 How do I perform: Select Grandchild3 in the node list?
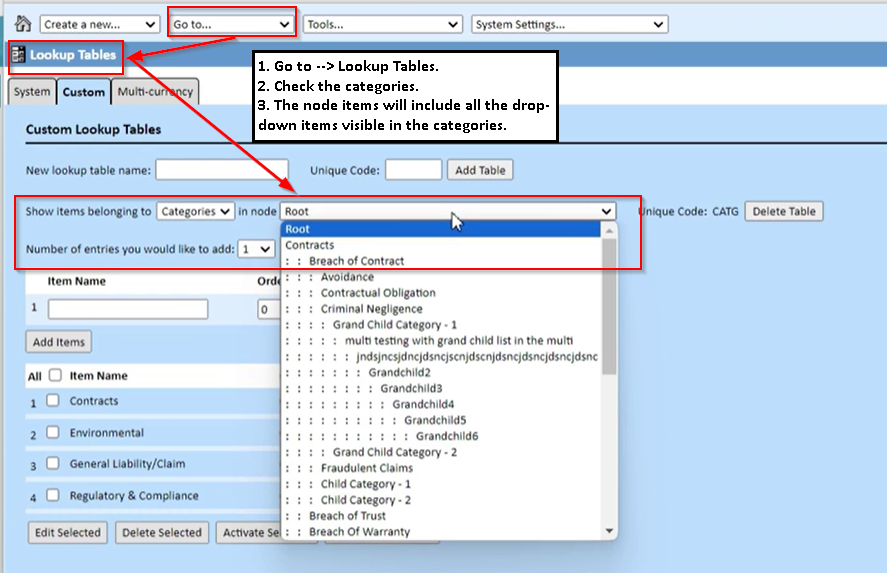441,389
